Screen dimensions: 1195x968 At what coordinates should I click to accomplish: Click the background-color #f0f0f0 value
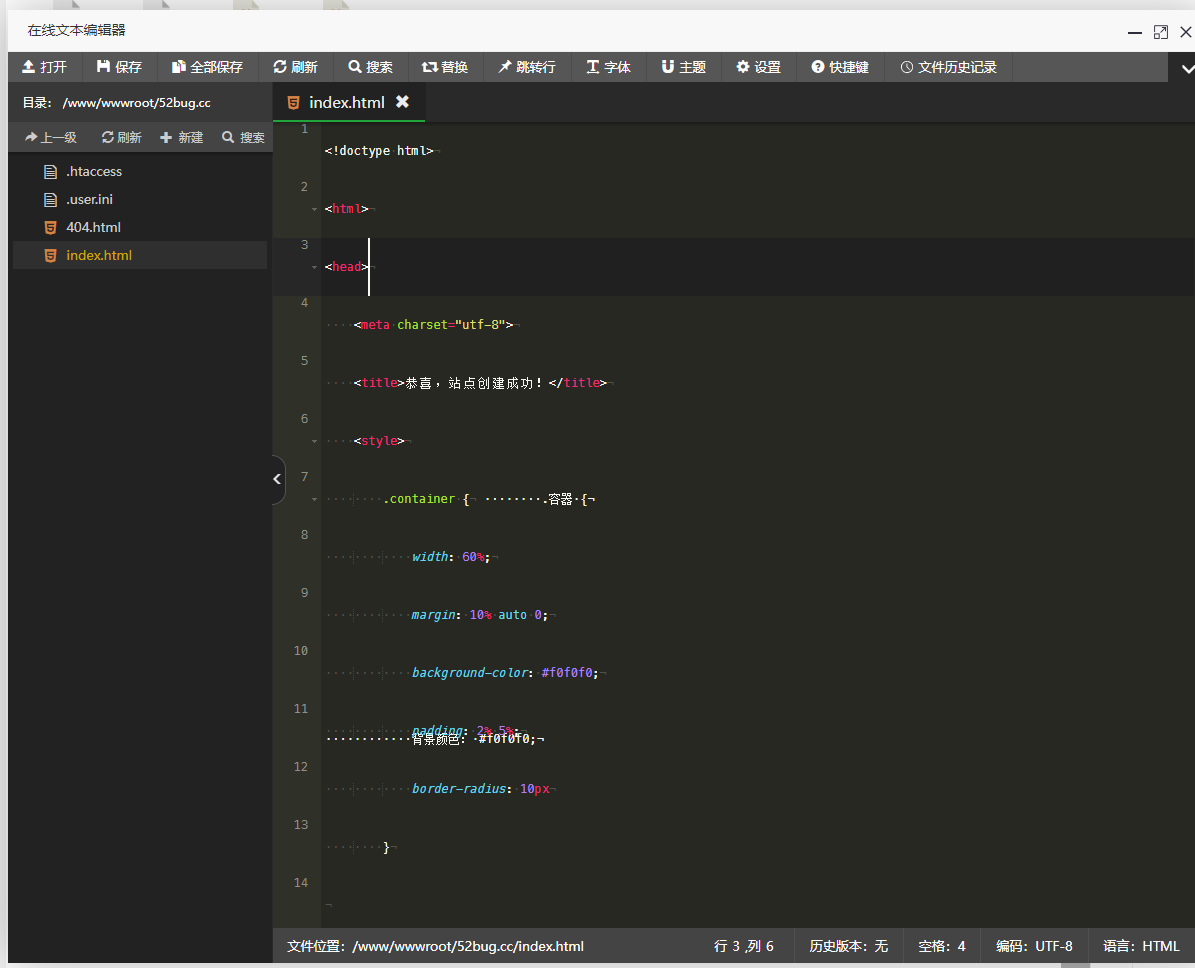tap(569, 673)
